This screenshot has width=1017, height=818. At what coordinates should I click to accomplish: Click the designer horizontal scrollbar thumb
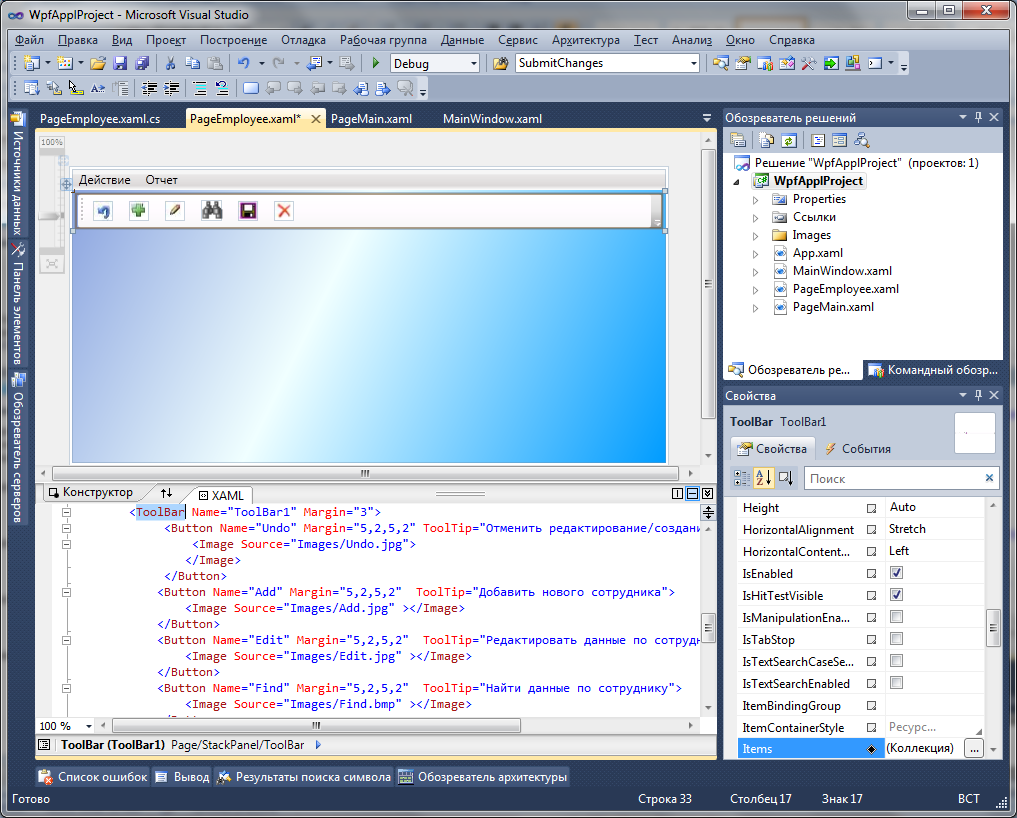click(x=365, y=474)
